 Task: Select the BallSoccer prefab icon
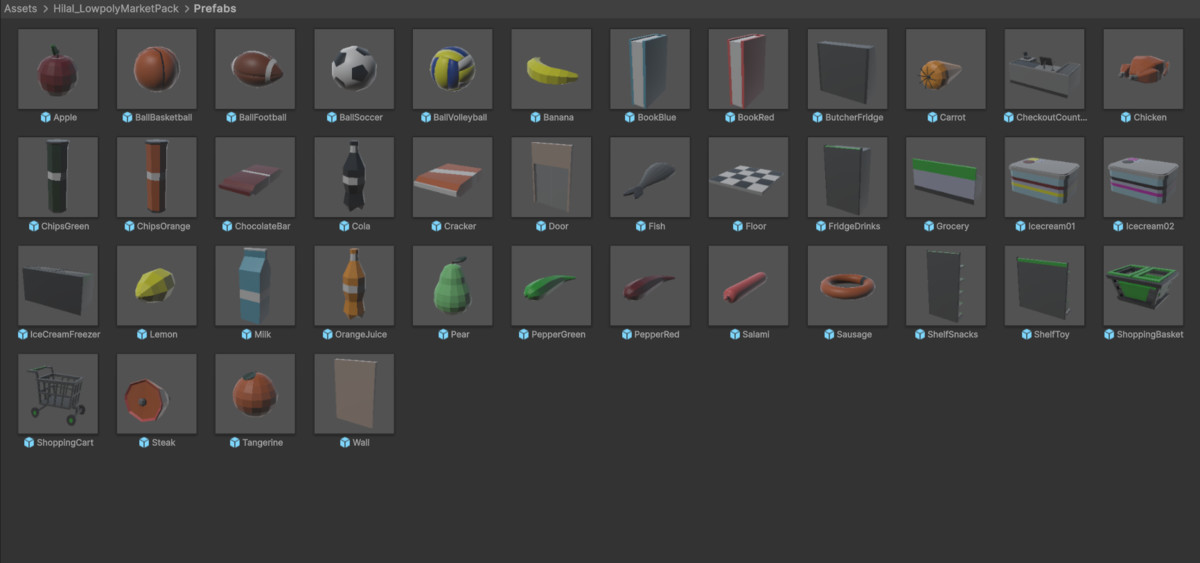(x=354, y=69)
